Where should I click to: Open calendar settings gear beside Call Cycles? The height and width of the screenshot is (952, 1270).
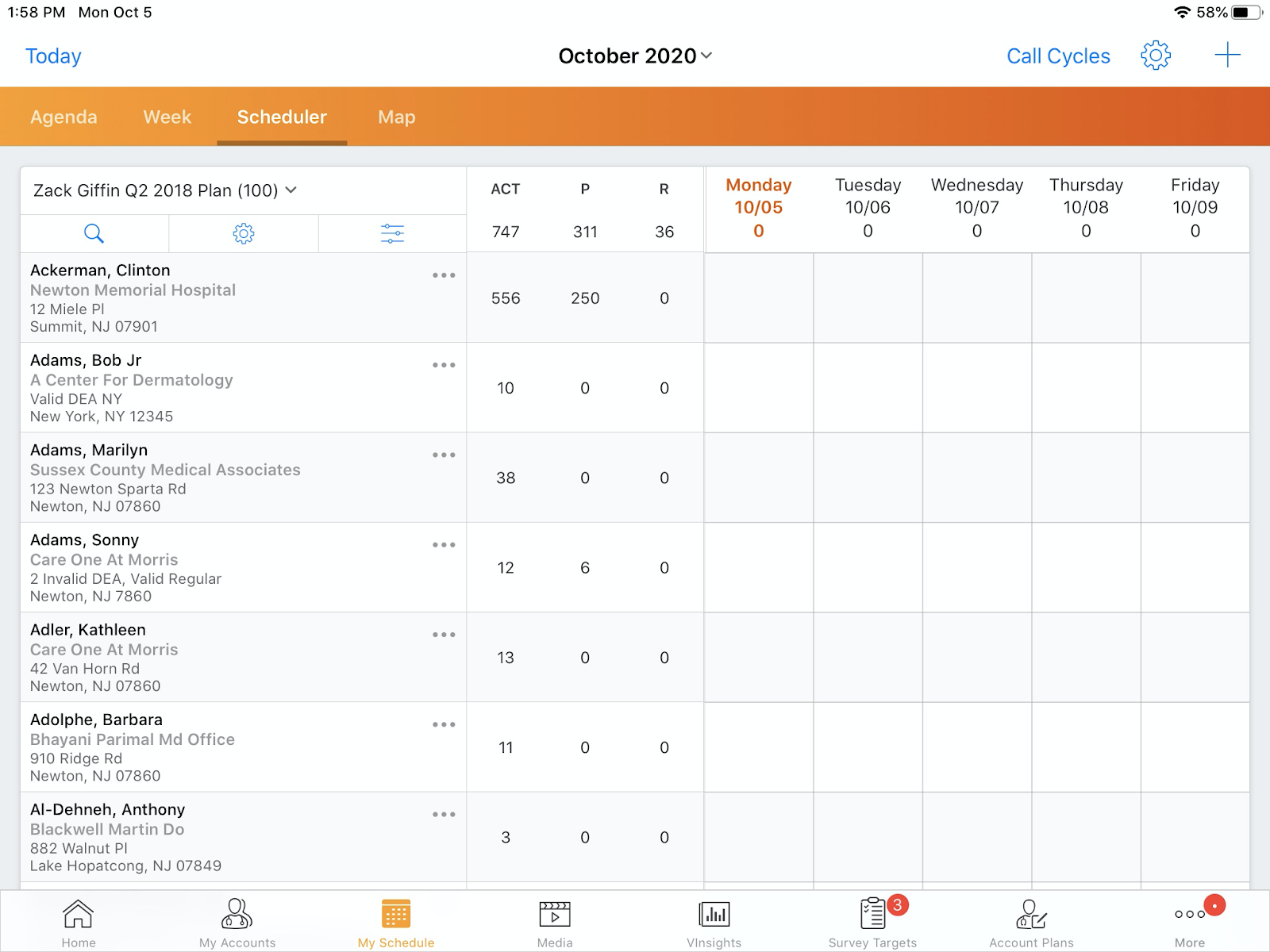coord(1156,56)
